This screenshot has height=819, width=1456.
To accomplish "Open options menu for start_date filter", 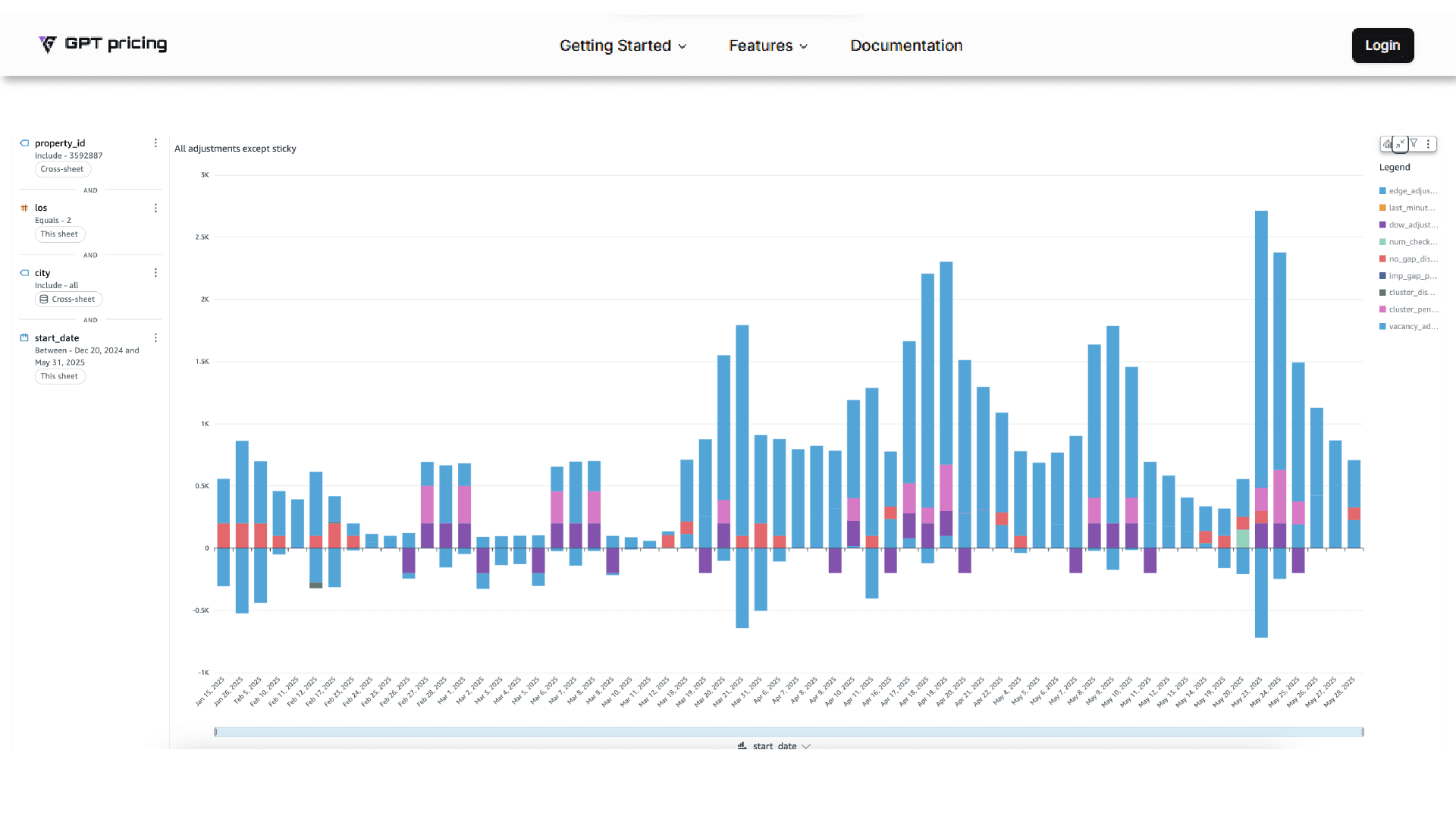I will tap(155, 338).
